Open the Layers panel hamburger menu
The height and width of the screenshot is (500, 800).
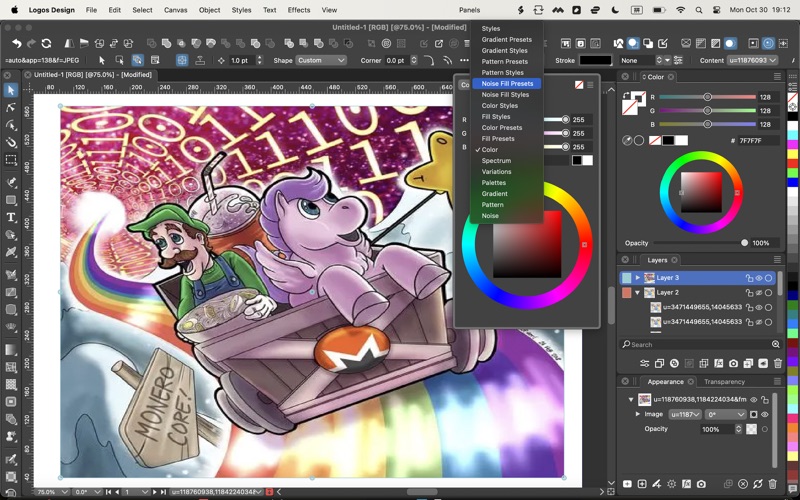[777, 260]
